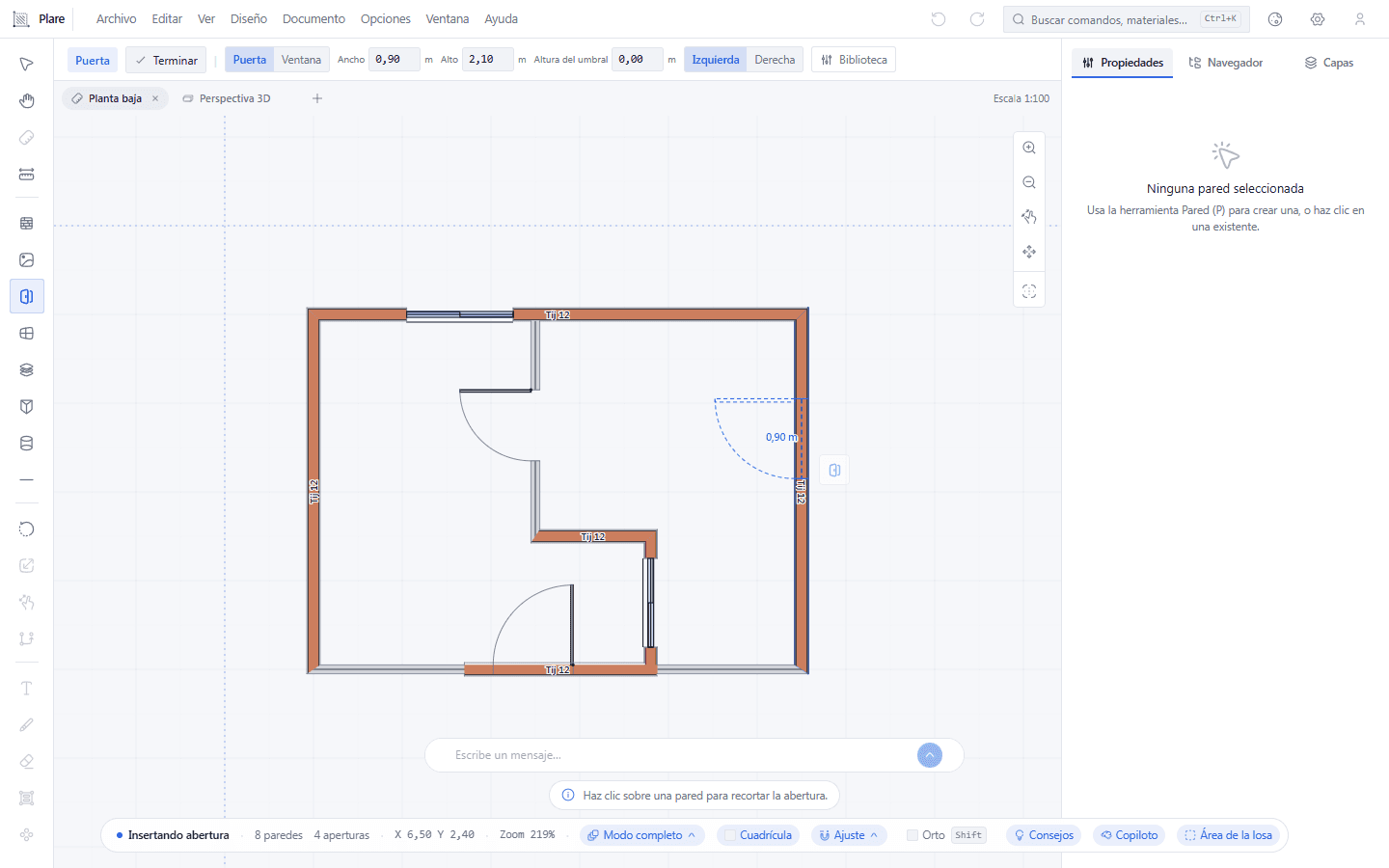Open the Diseño menu

tap(249, 19)
